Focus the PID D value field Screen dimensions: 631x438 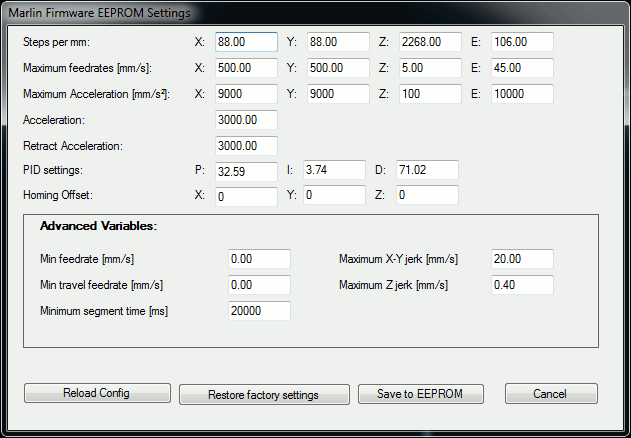click(x=427, y=170)
